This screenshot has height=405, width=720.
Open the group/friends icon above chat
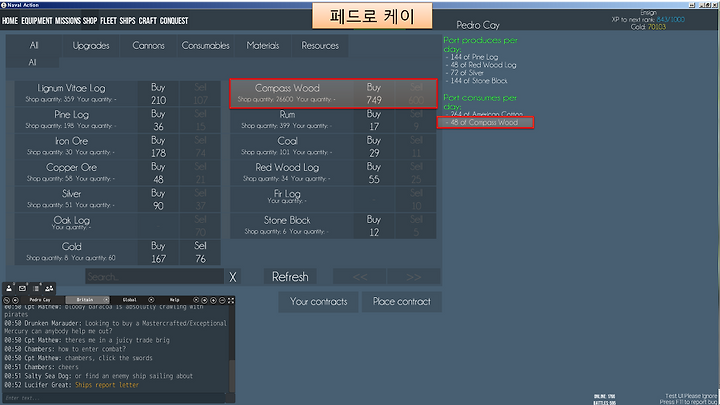point(49,288)
